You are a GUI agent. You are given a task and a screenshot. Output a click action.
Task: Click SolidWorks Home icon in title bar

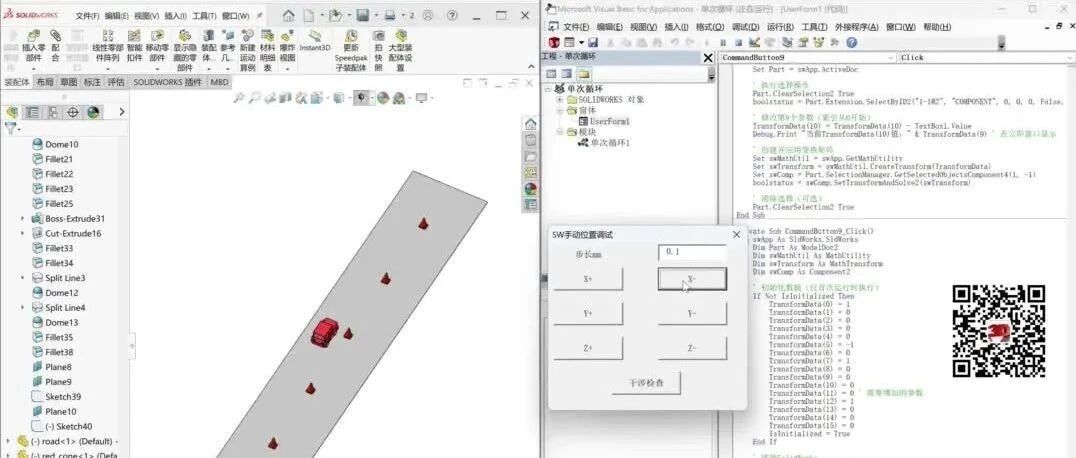coord(289,15)
